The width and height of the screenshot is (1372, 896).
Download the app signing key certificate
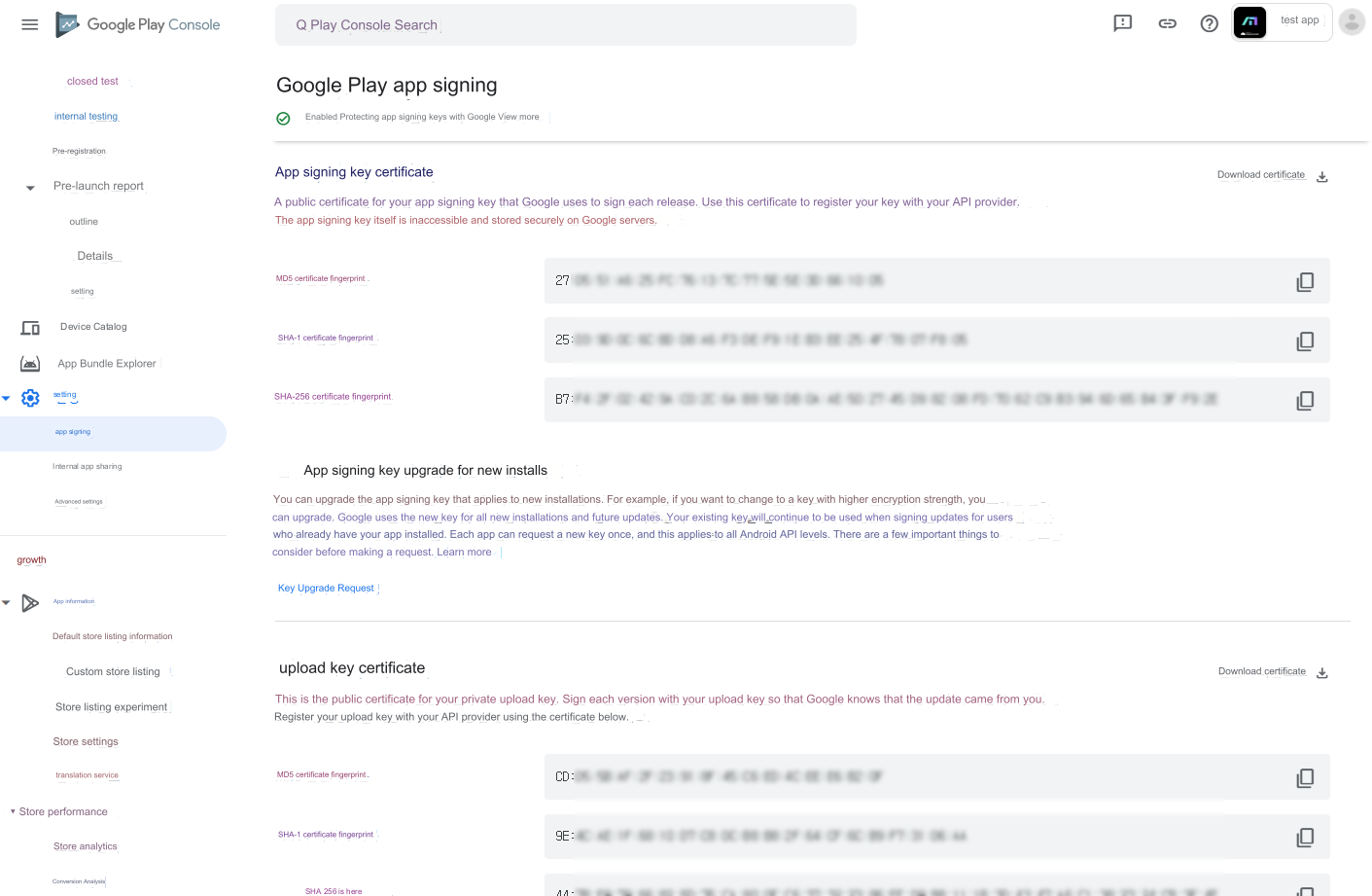coord(1272,175)
